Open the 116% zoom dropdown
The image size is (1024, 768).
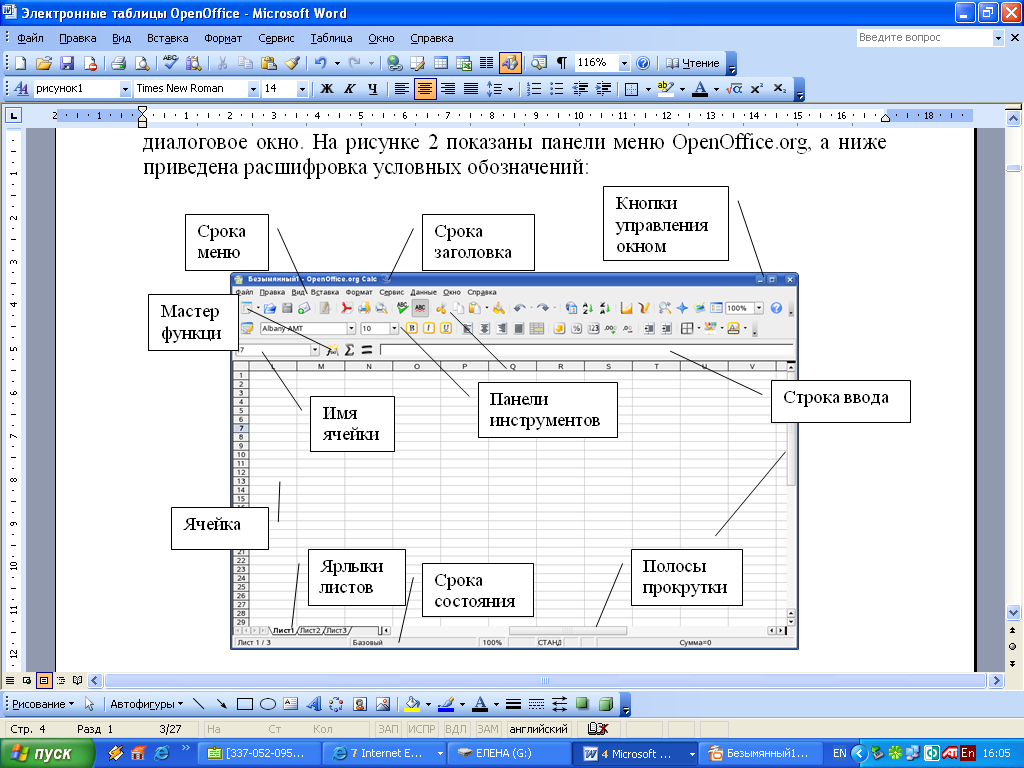pos(624,63)
